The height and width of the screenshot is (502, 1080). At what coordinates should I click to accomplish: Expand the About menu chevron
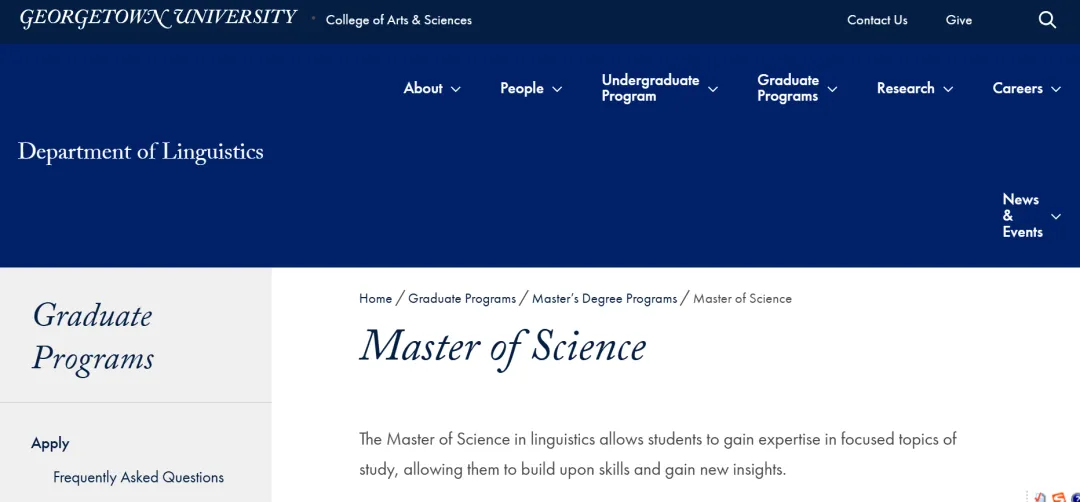455,89
